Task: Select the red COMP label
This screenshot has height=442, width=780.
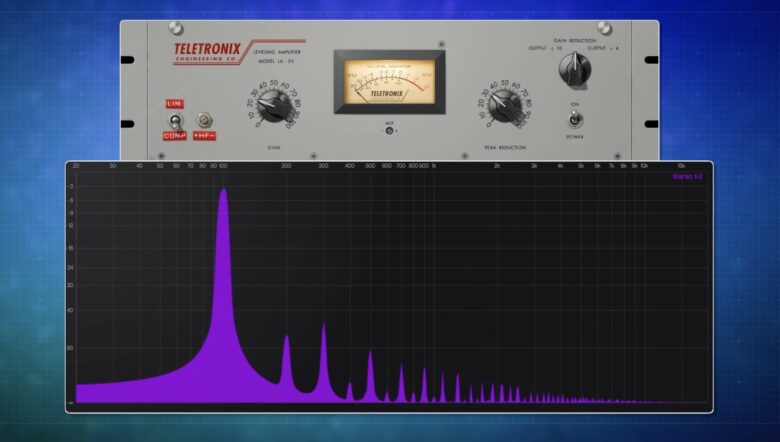Action: (x=175, y=135)
